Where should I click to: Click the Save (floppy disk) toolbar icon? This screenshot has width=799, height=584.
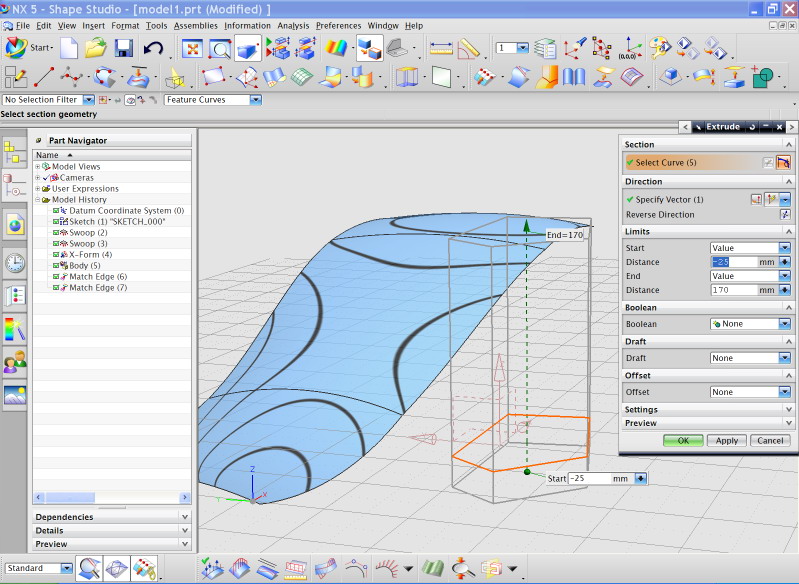pos(124,48)
